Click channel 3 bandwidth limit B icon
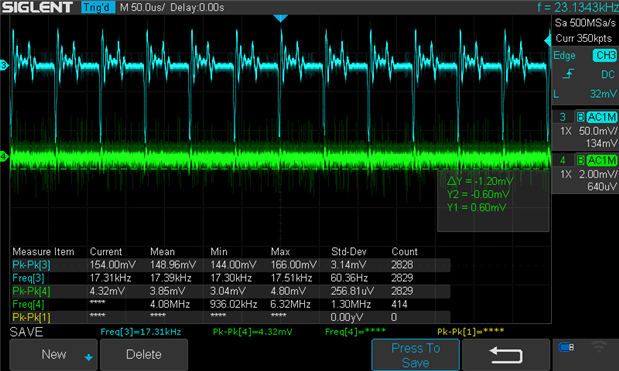Screen dimensions: 619x371 point(580,117)
